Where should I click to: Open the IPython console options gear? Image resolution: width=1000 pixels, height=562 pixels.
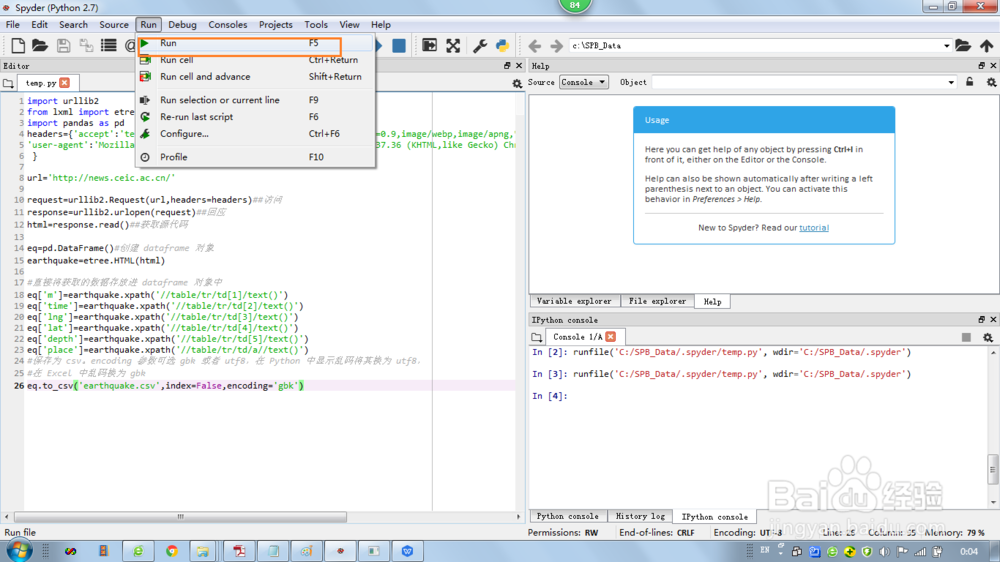pyautogui.click(x=988, y=337)
